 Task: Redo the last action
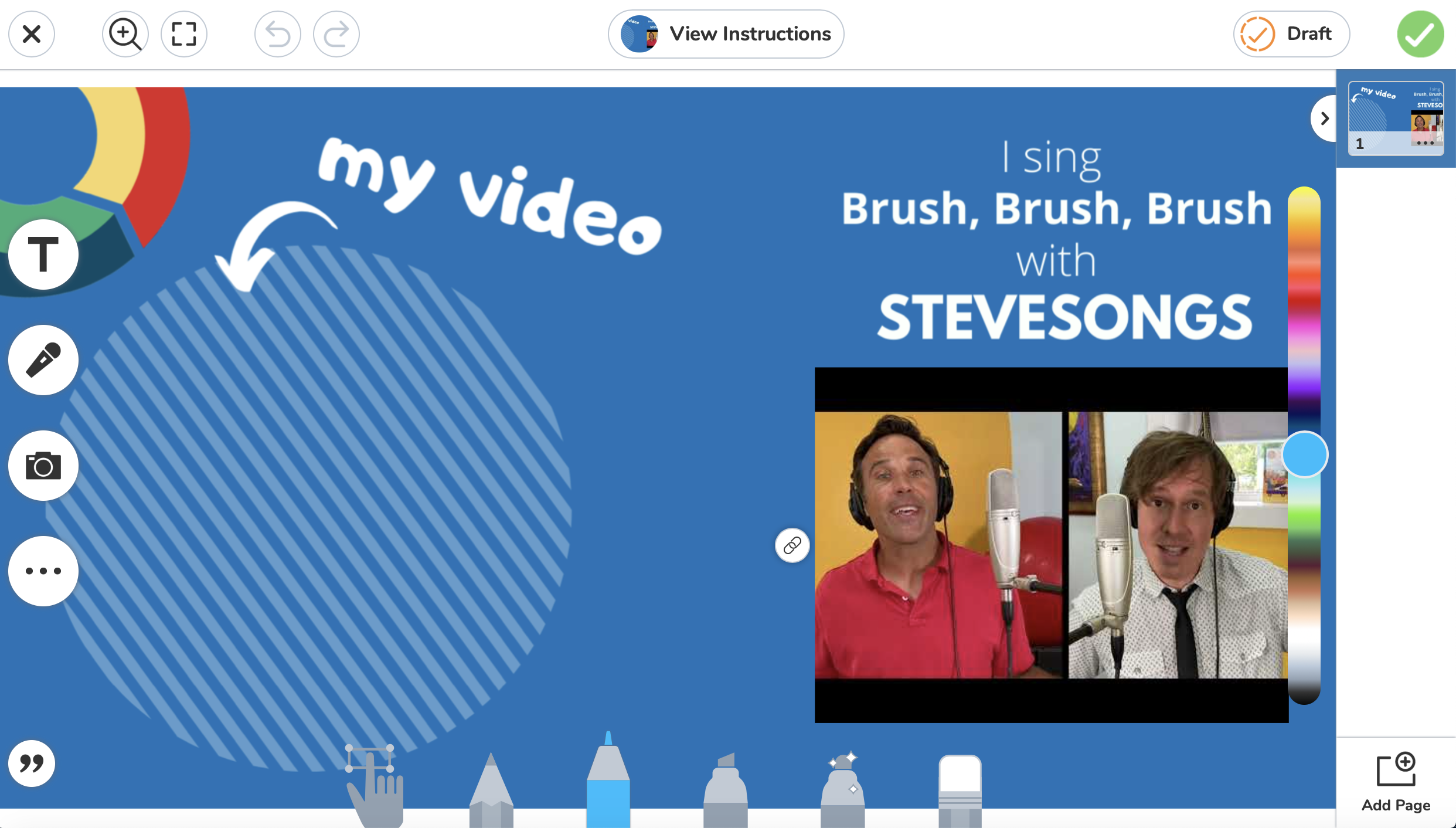tap(336, 34)
